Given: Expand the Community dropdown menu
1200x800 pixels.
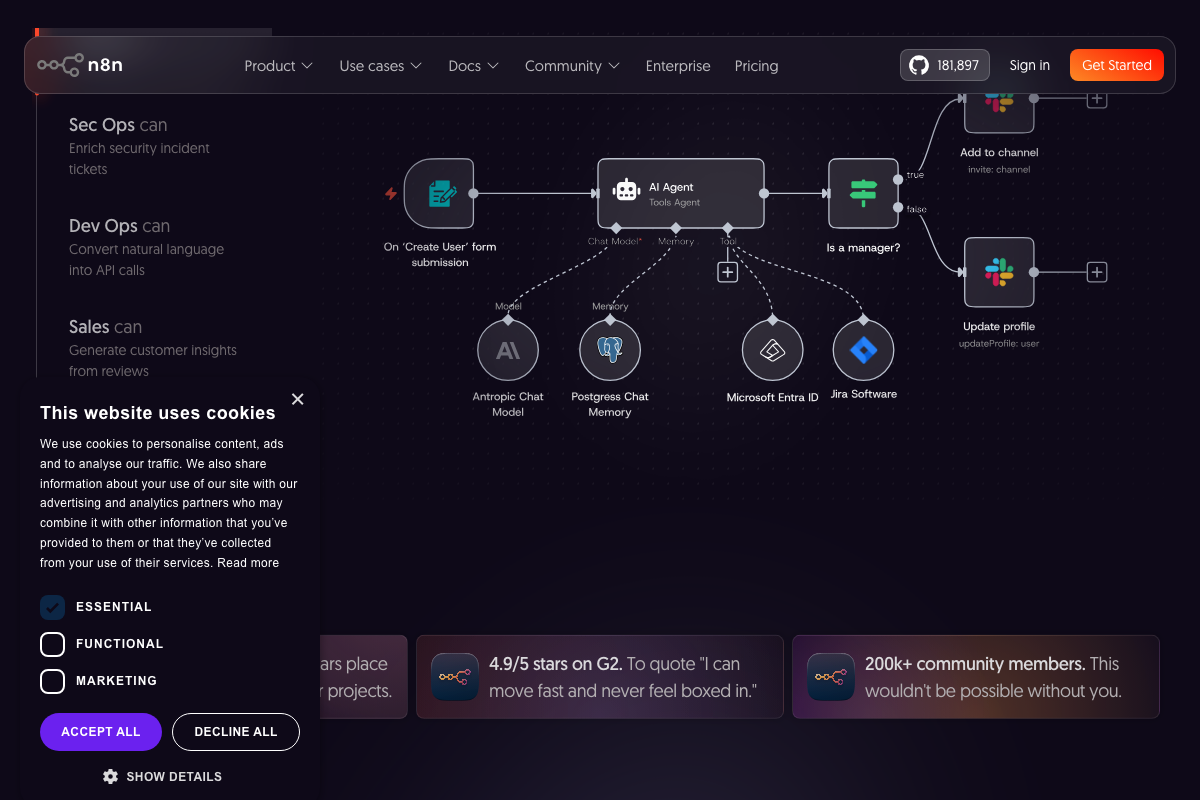Looking at the screenshot, I should pos(572,66).
